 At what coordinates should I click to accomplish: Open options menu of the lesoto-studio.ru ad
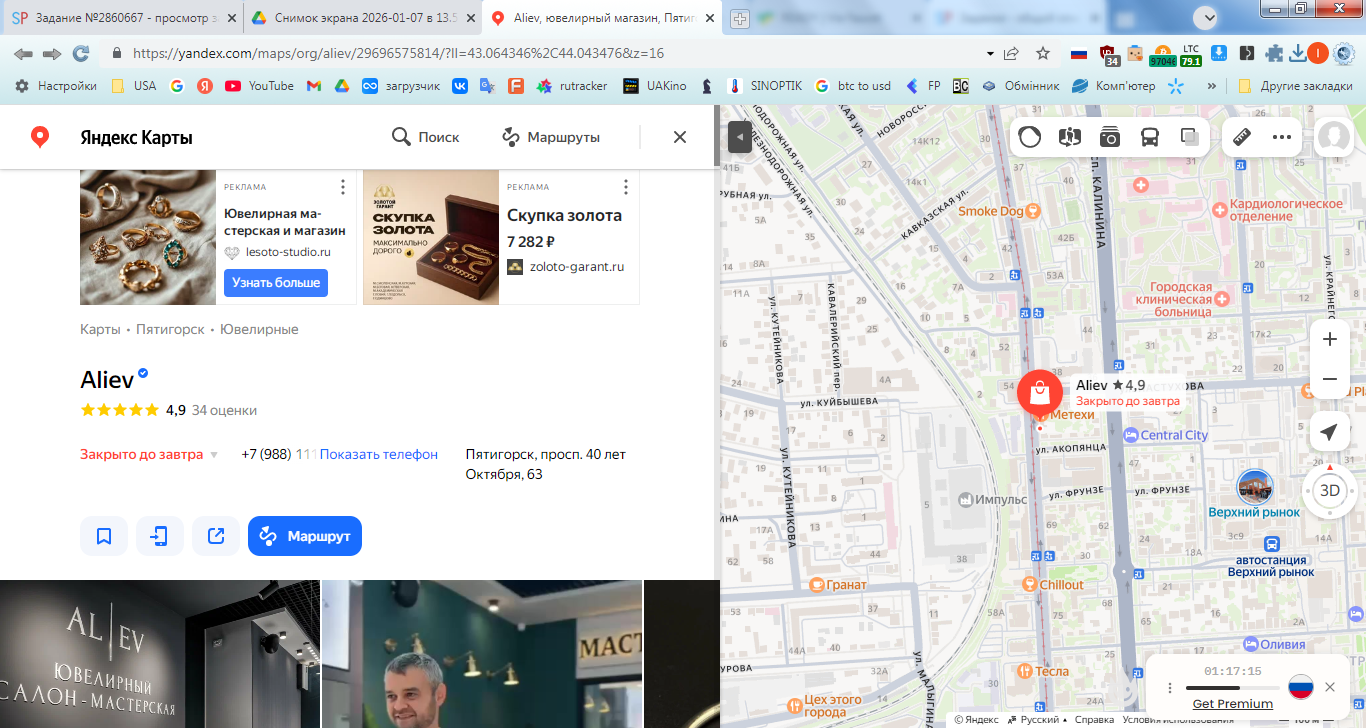pos(343,187)
